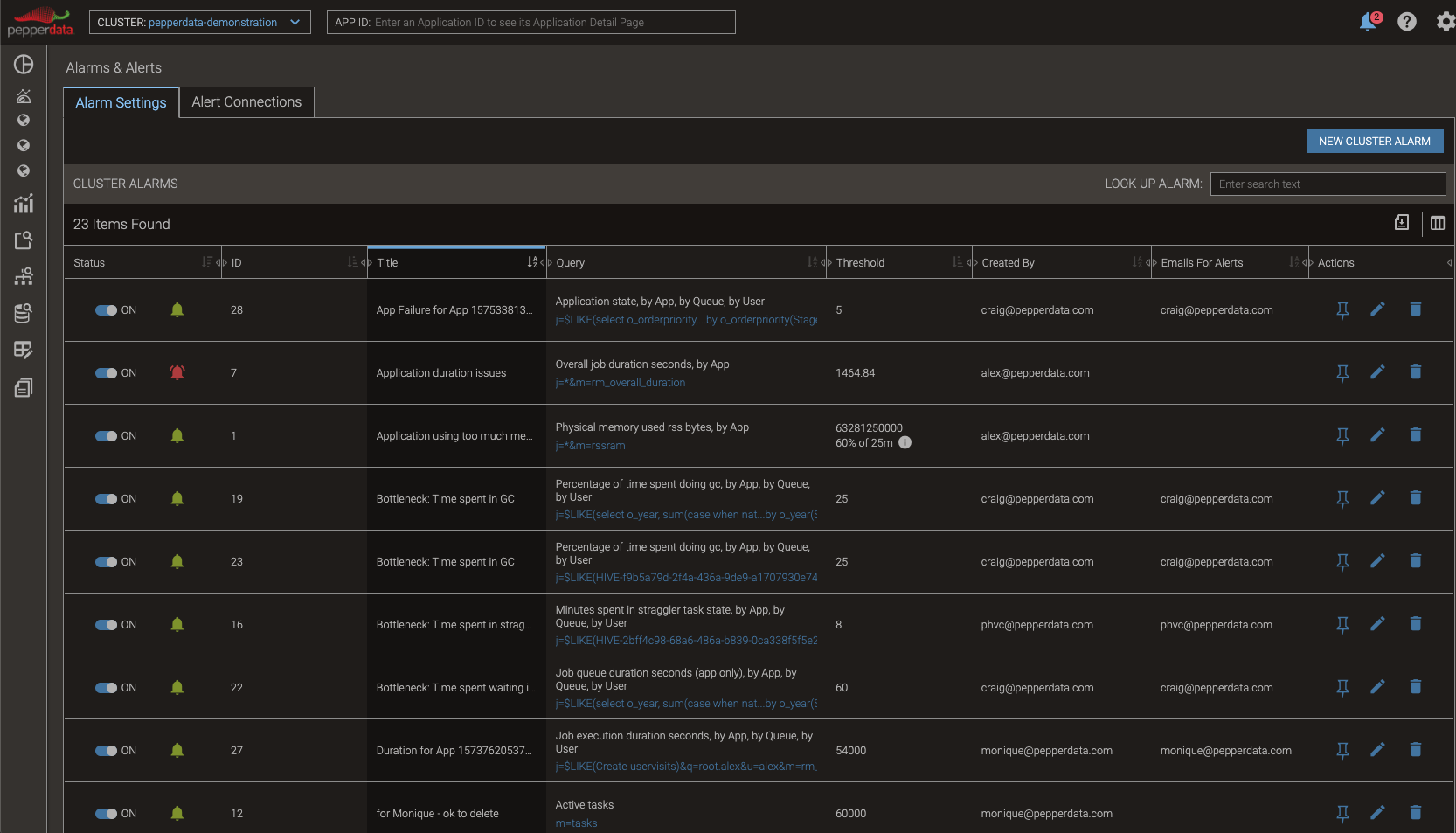Click the green bell for App Failure alarm
Viewport: 1456px width, 833px height.
(177, 309)
